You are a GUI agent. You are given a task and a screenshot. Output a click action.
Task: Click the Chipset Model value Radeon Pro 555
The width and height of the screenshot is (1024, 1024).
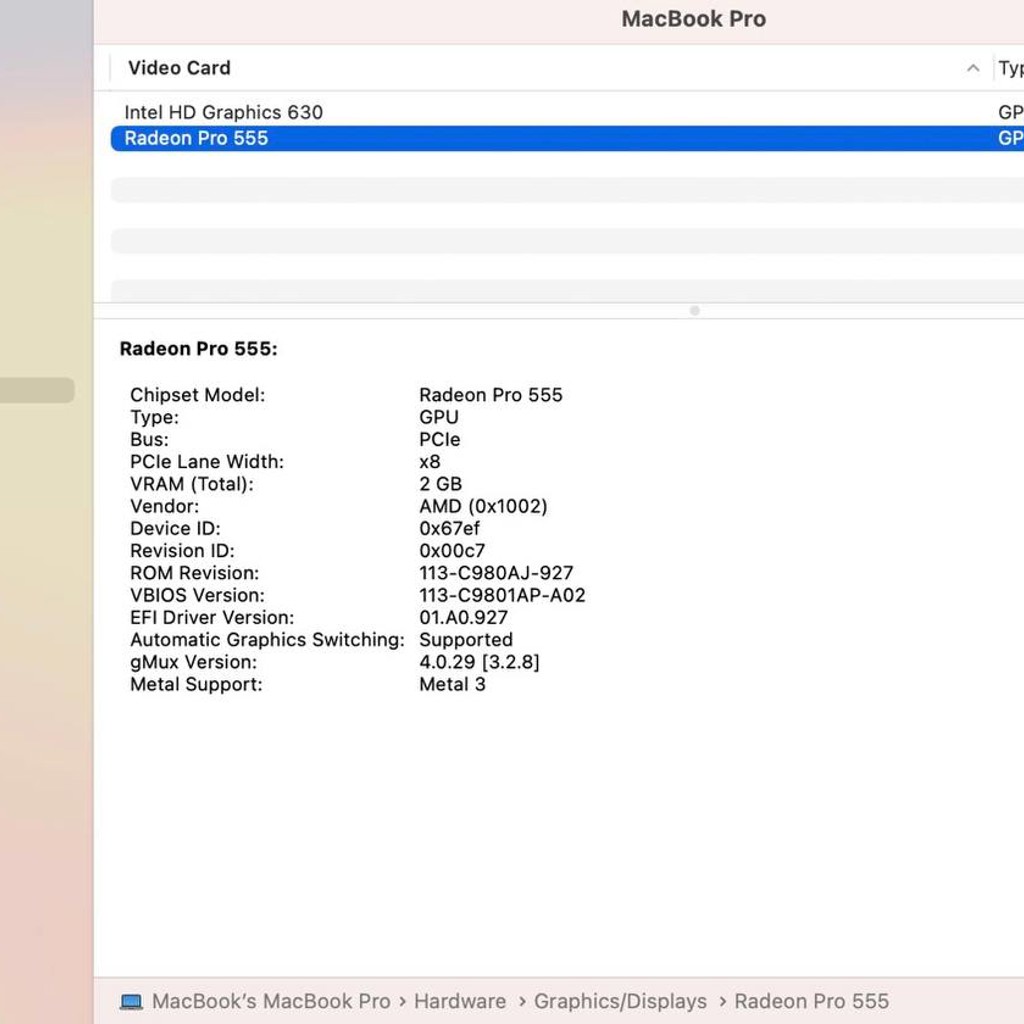pyautogui.click(x=490, y=395)
